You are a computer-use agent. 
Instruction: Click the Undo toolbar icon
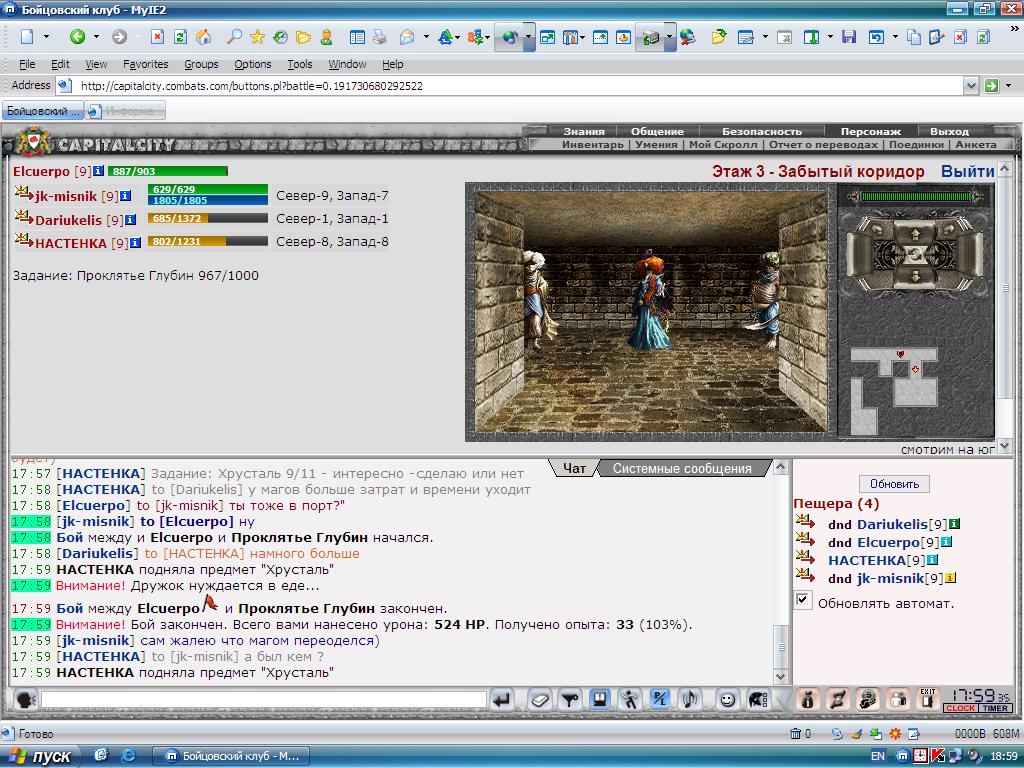tap(876, 37)
